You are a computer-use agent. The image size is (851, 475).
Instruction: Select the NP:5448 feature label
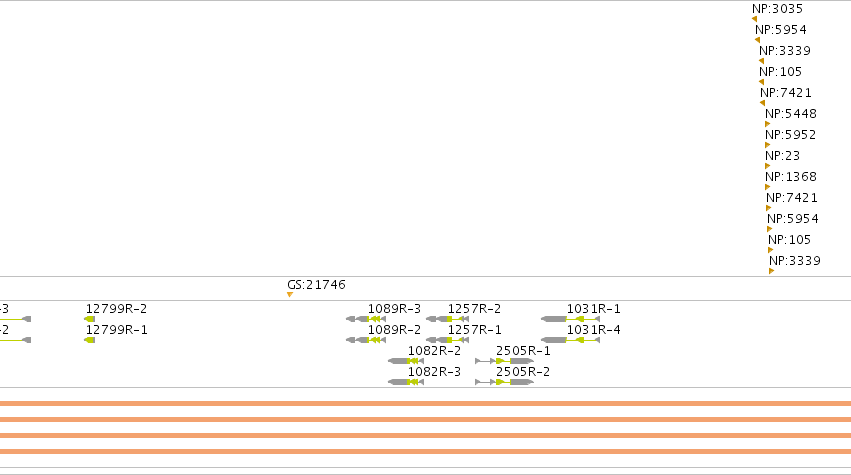(791, 114)
